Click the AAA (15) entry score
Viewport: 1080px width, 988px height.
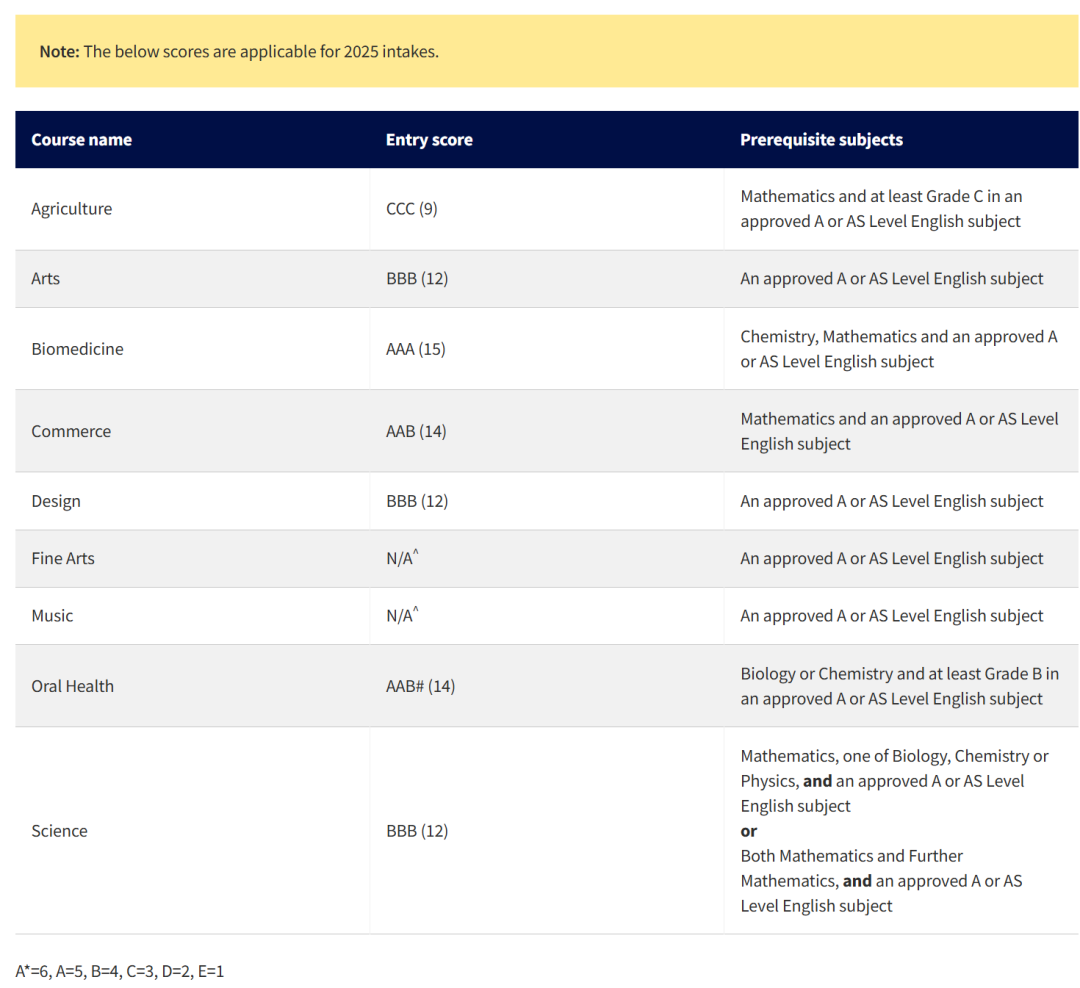pyautogui.click(x=415, y=349)
